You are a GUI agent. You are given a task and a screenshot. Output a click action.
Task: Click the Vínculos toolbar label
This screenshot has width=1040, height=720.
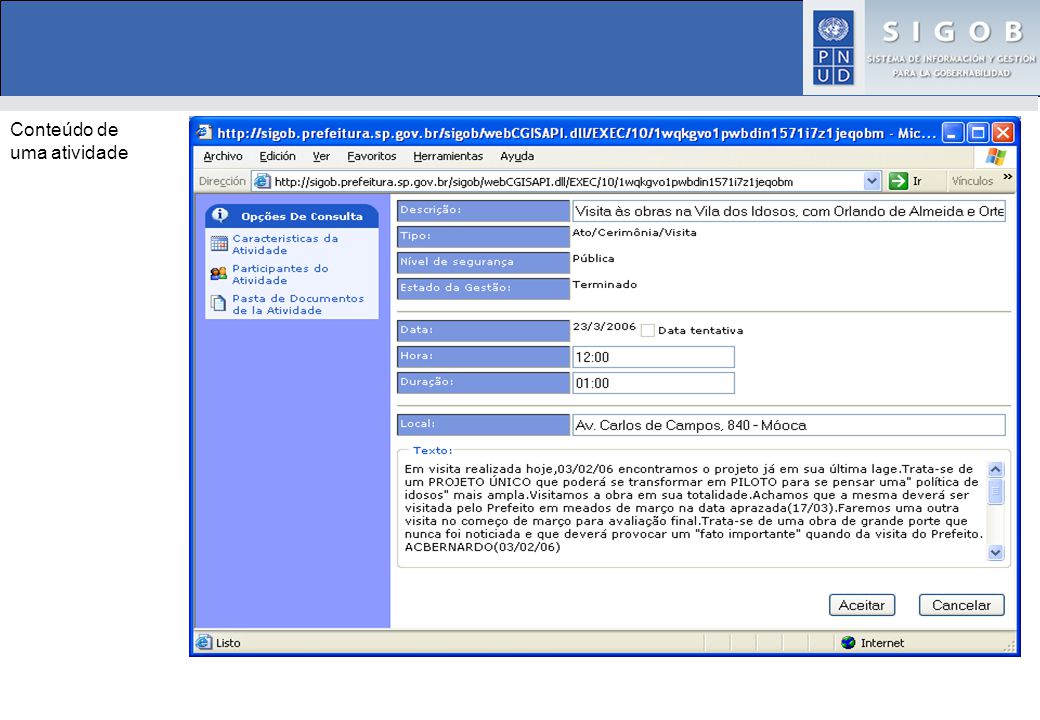coord(972,181)
